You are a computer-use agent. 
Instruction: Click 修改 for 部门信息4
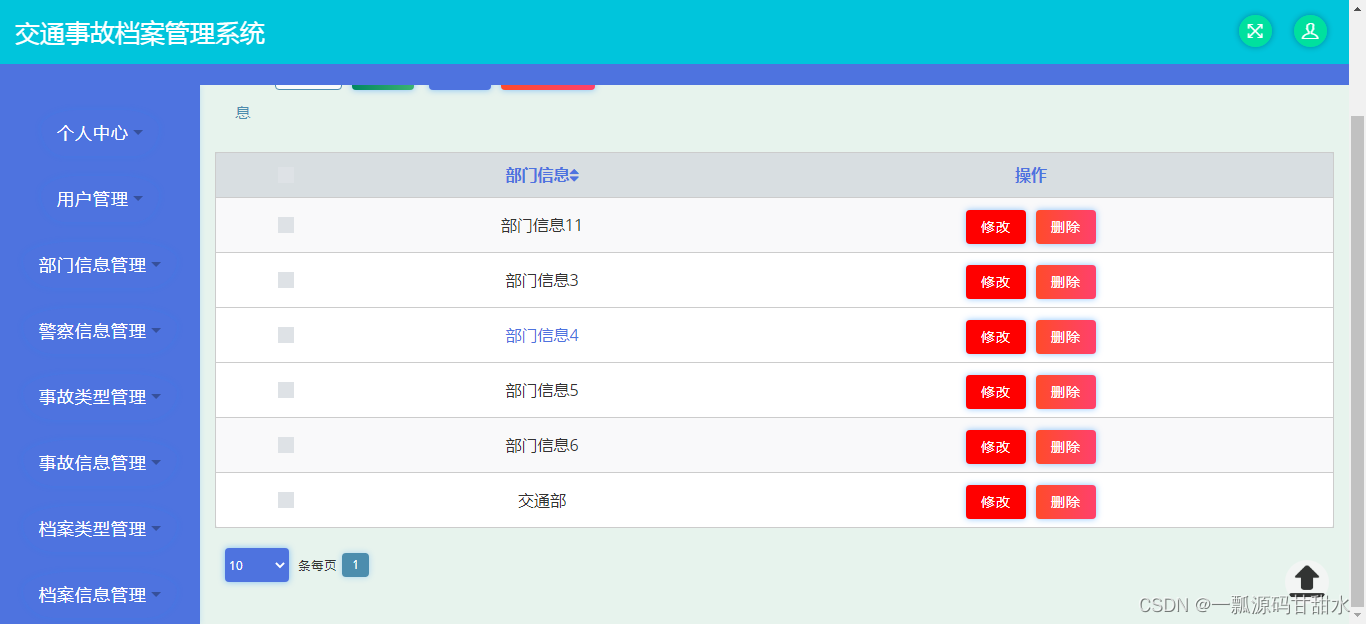click(996, 337)
